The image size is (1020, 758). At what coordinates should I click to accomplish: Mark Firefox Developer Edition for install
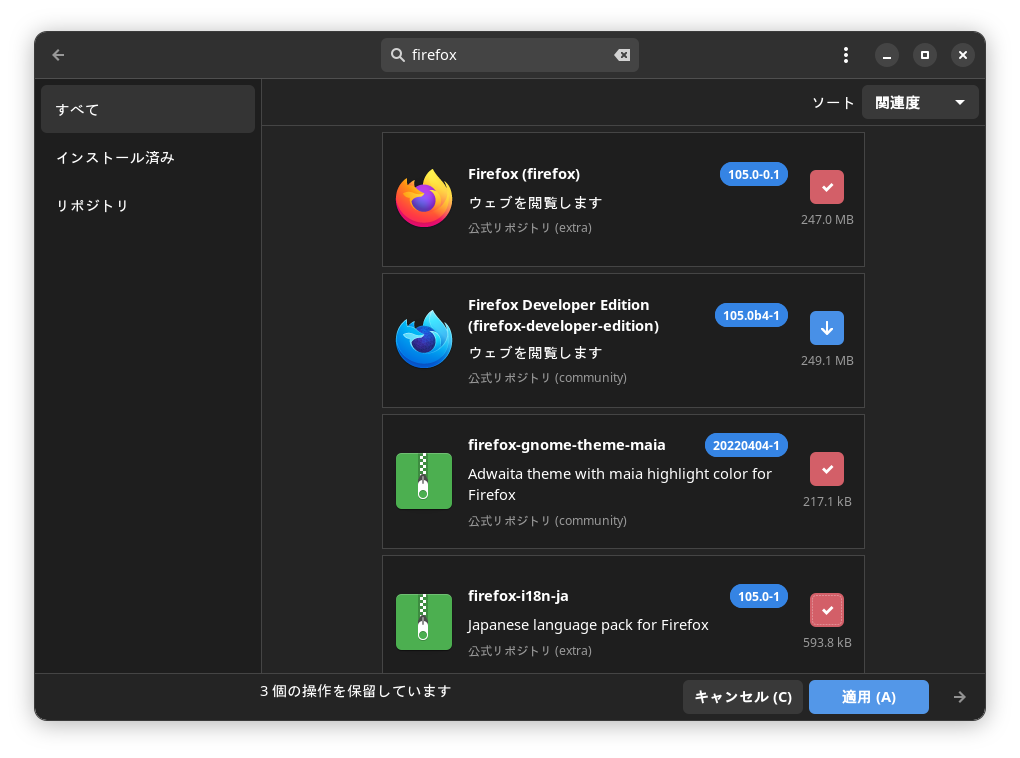coord(827,328)
